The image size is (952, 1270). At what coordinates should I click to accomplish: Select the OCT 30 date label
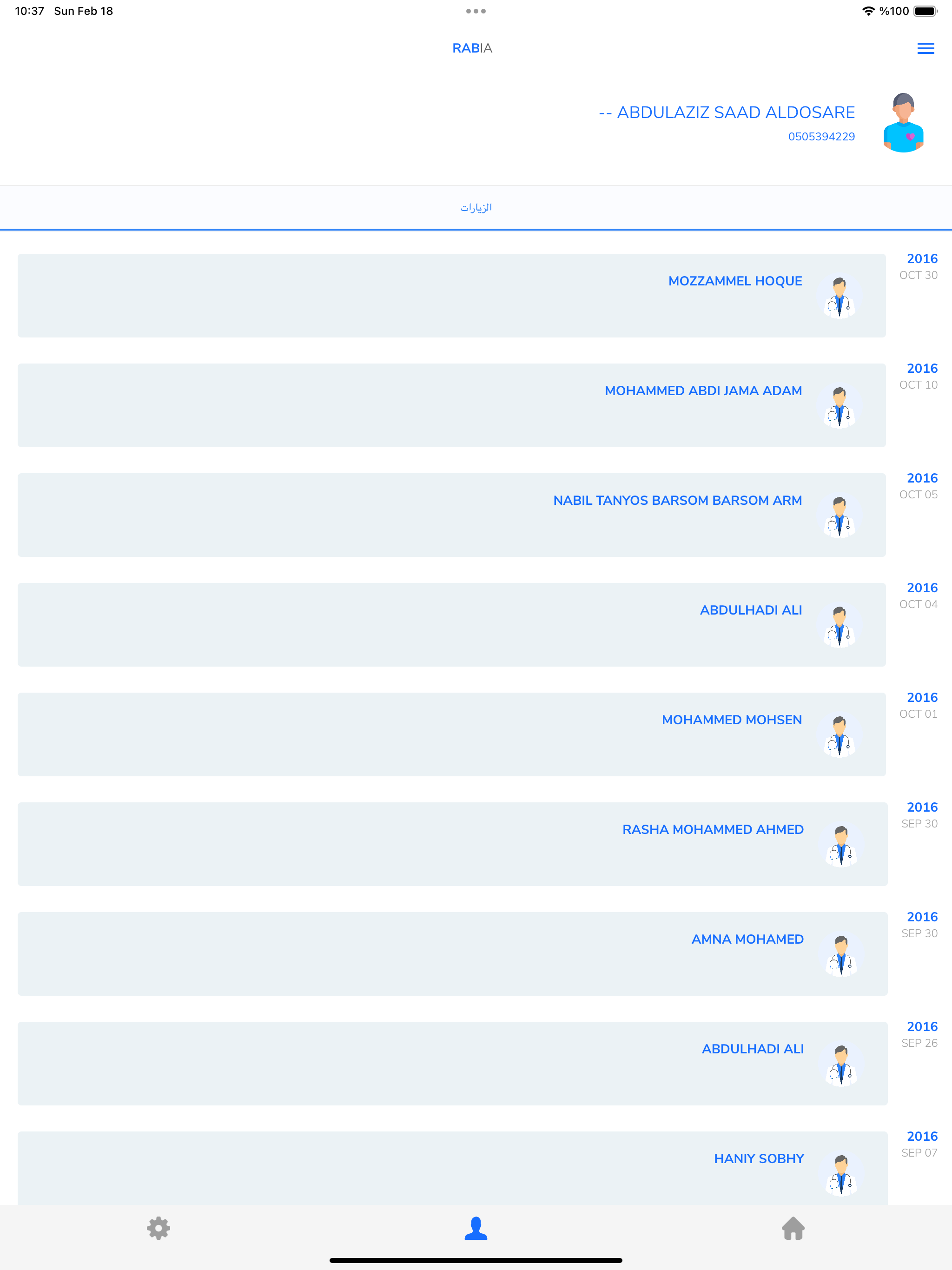[918, 275]
